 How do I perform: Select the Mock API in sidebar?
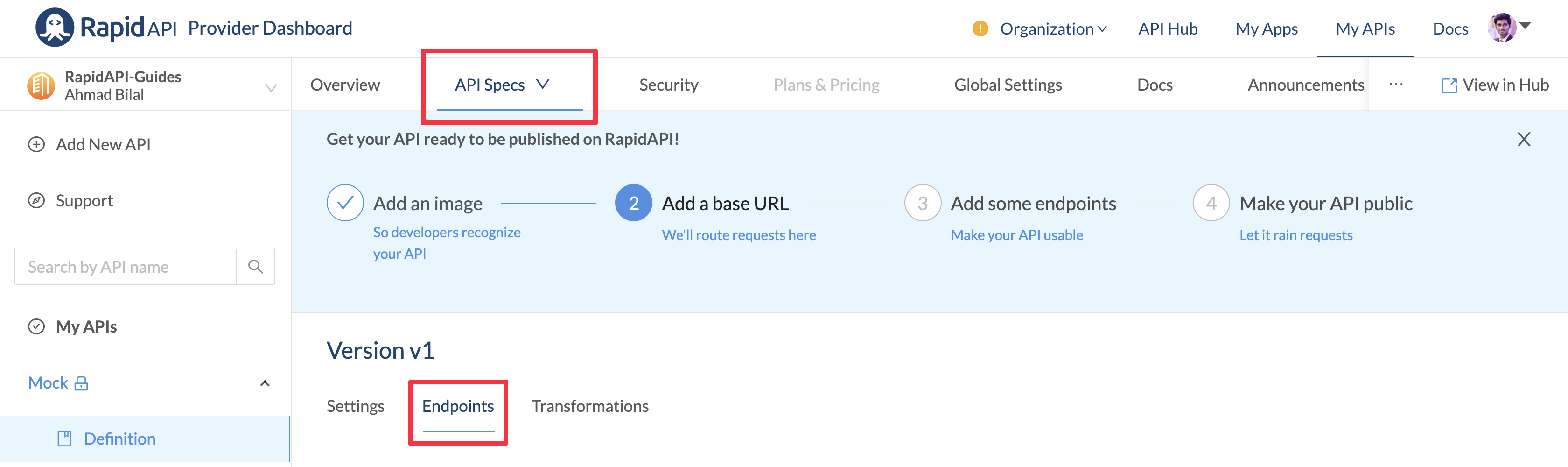(x=48, y=383)
